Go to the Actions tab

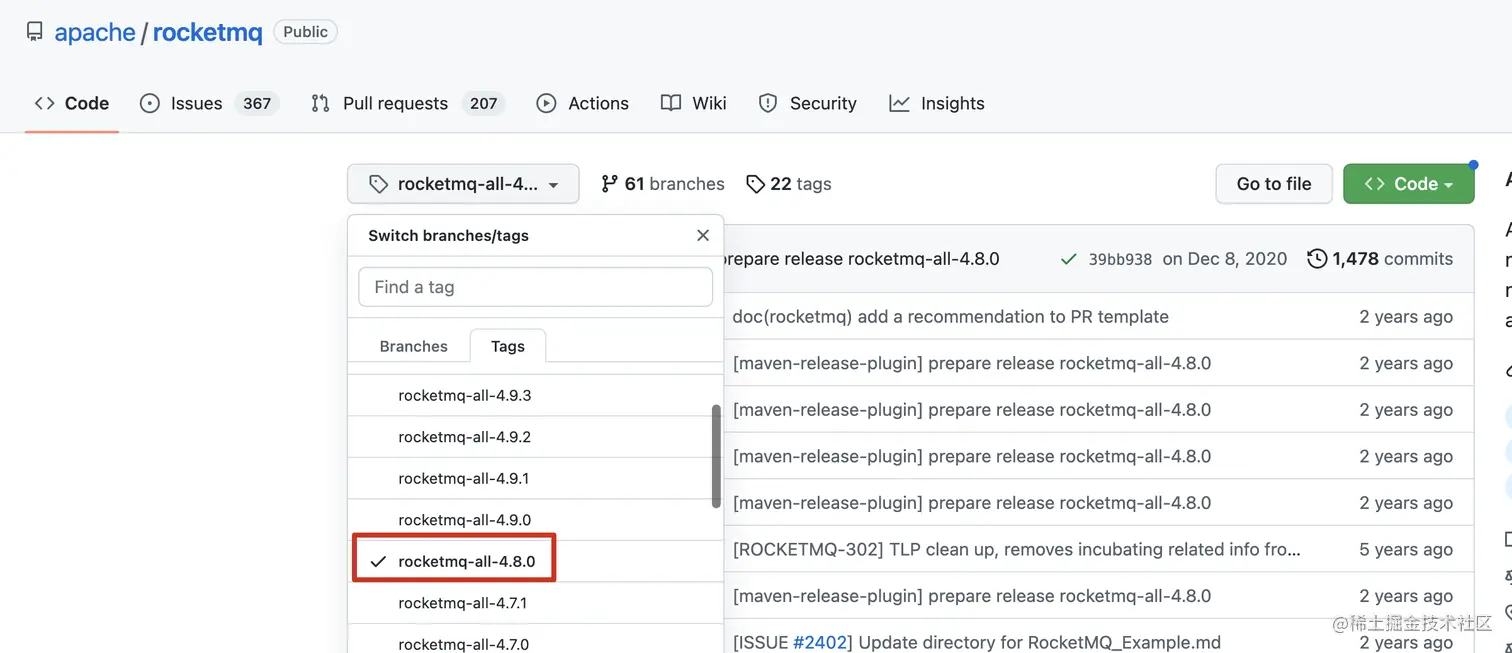click(583, 103)
